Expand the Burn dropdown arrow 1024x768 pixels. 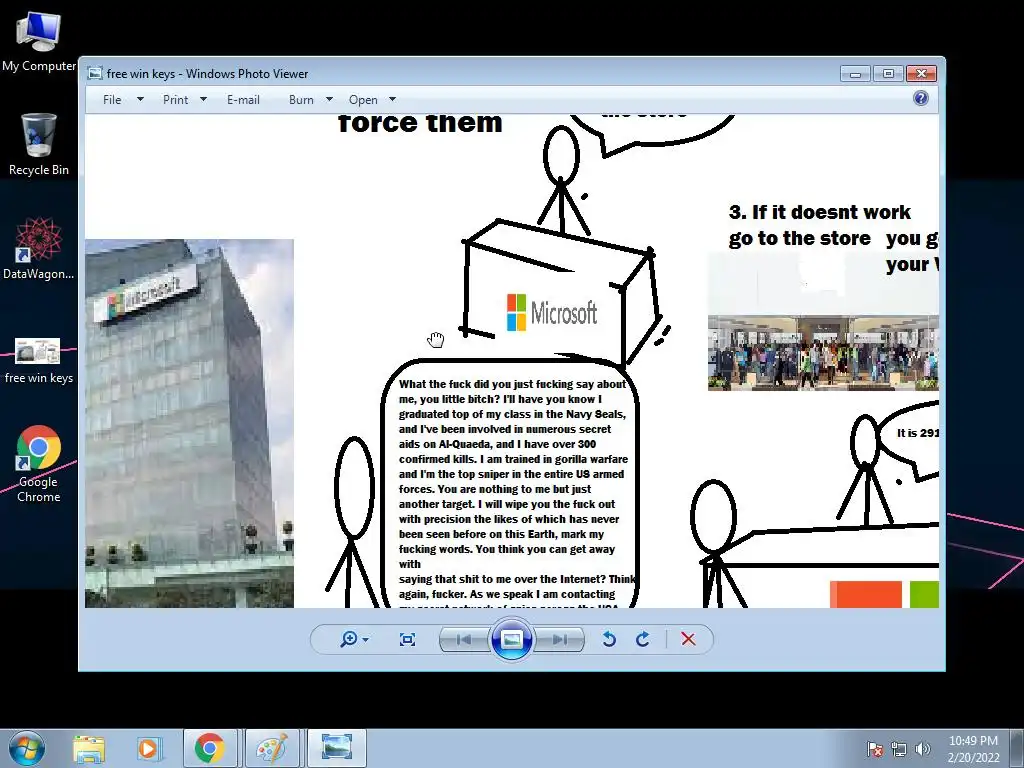coord(329,99)
